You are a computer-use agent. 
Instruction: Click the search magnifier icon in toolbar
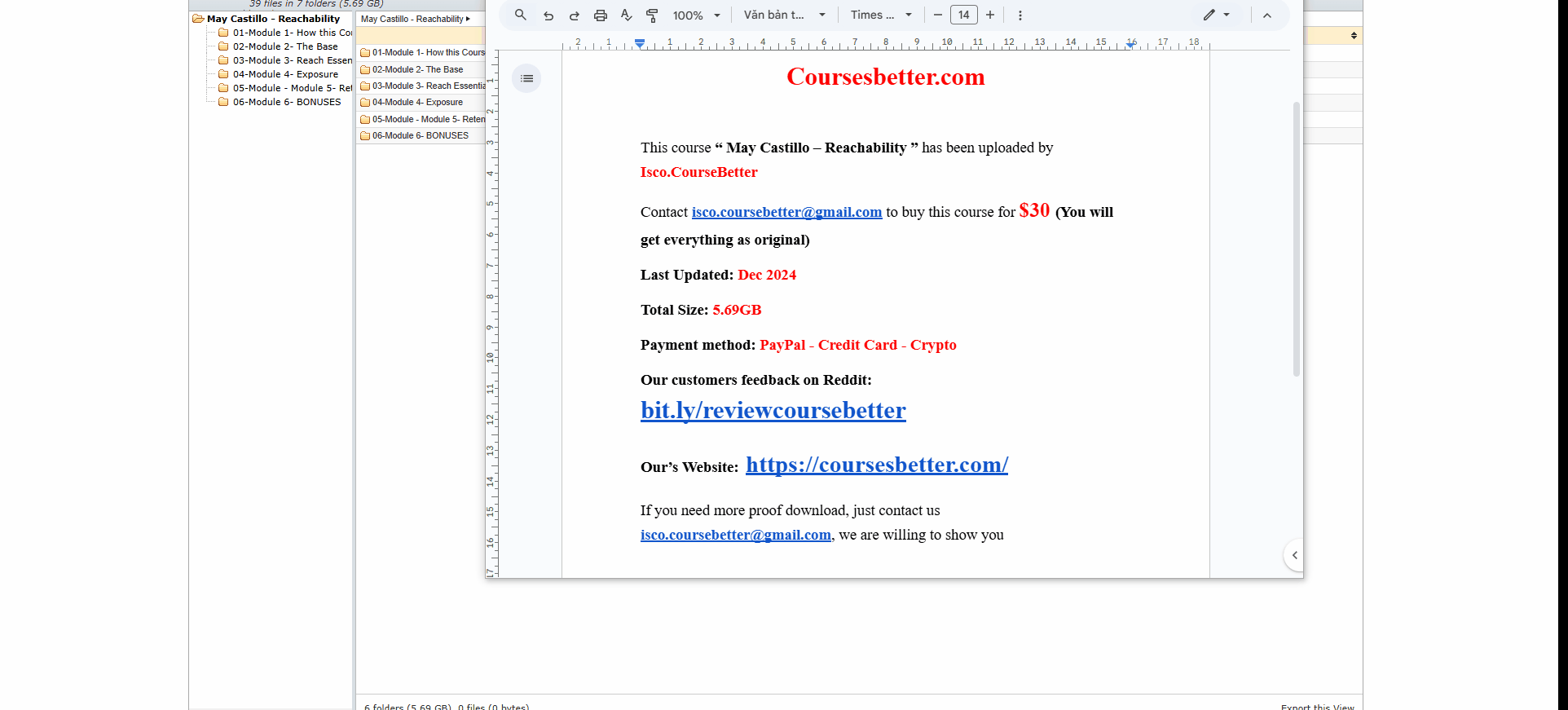coord(520,15)
